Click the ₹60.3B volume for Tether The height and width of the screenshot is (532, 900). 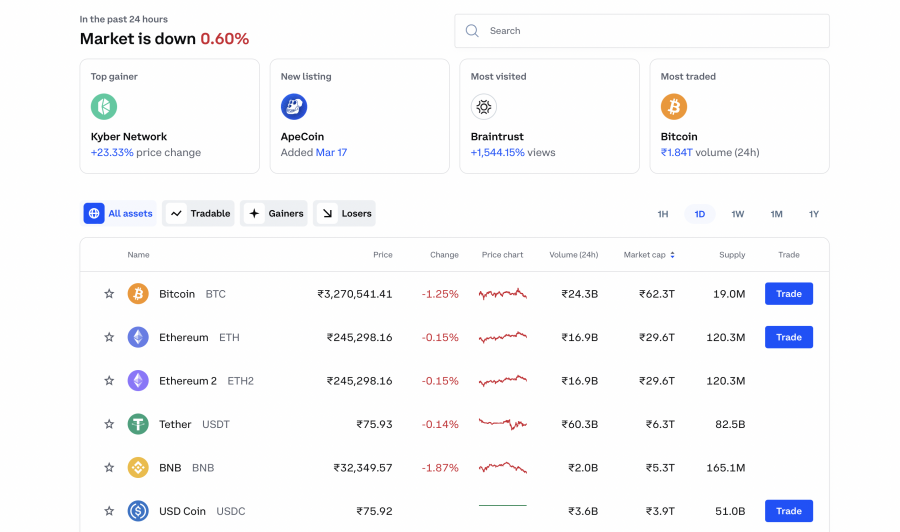pyautogui.click(x=580, y=424)
